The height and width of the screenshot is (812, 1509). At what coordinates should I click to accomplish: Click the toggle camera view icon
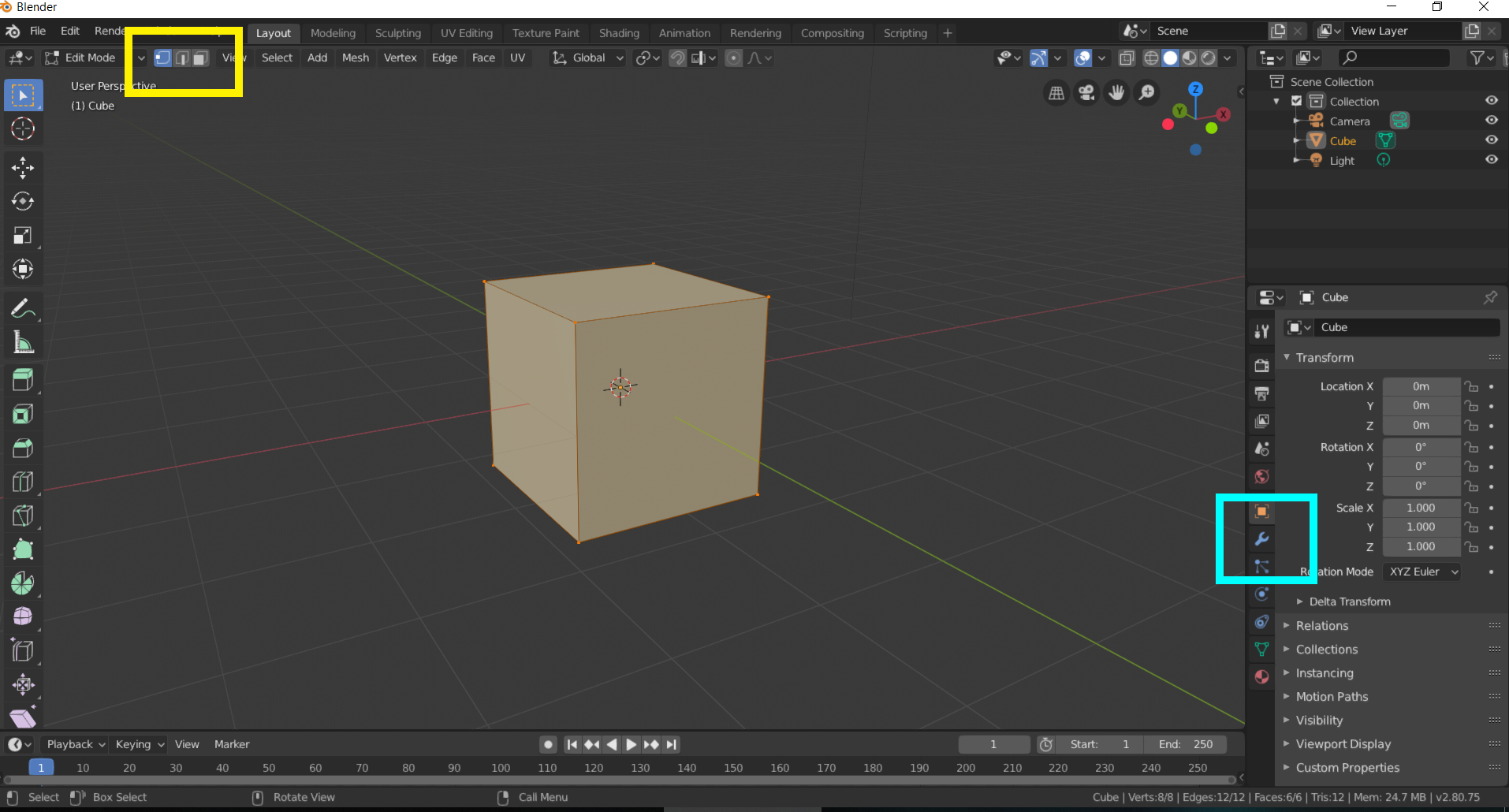click(x=1086, y=93)
